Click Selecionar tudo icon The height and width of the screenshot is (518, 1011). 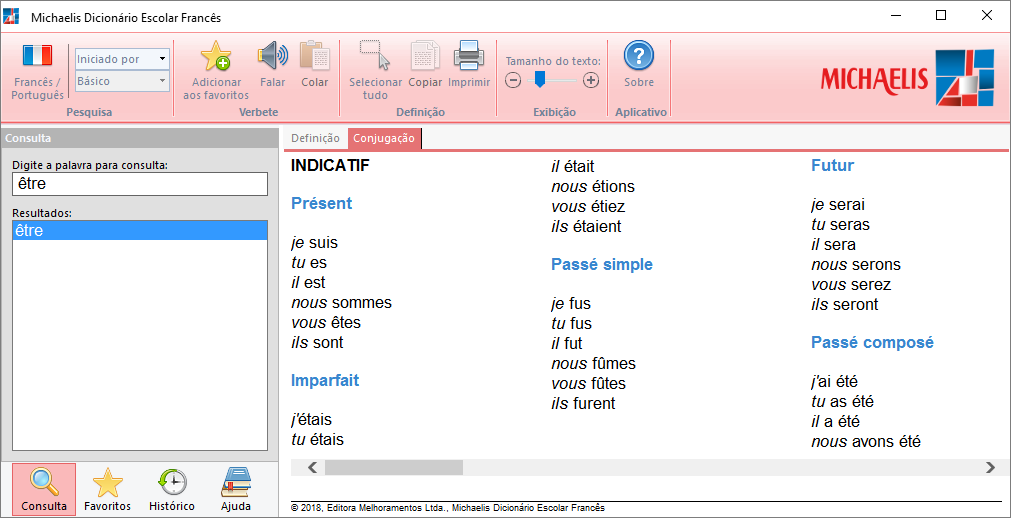(375, 56)
